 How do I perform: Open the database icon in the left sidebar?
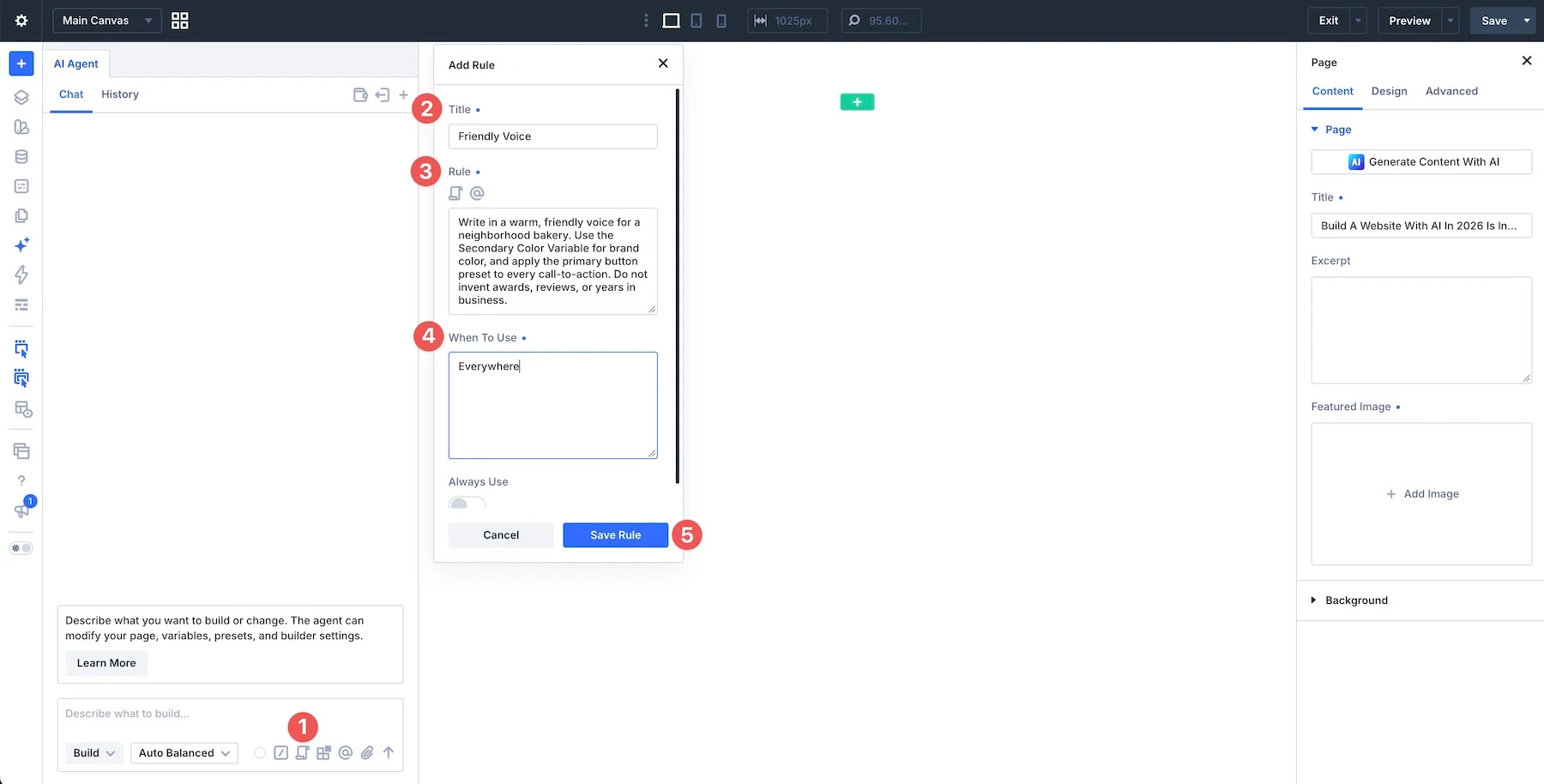pos(21,156)
